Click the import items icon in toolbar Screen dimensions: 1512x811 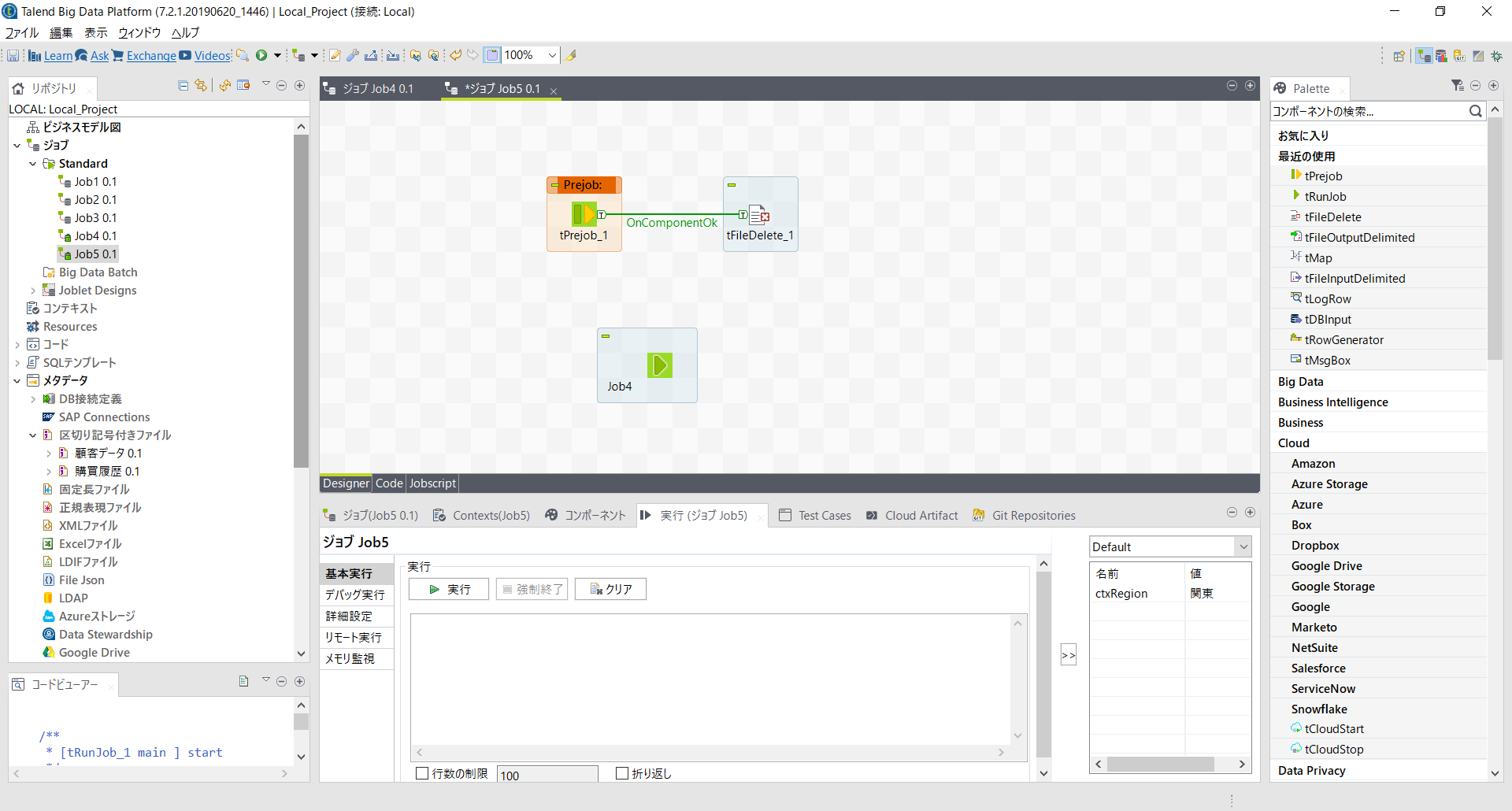(x=393, y=55)
